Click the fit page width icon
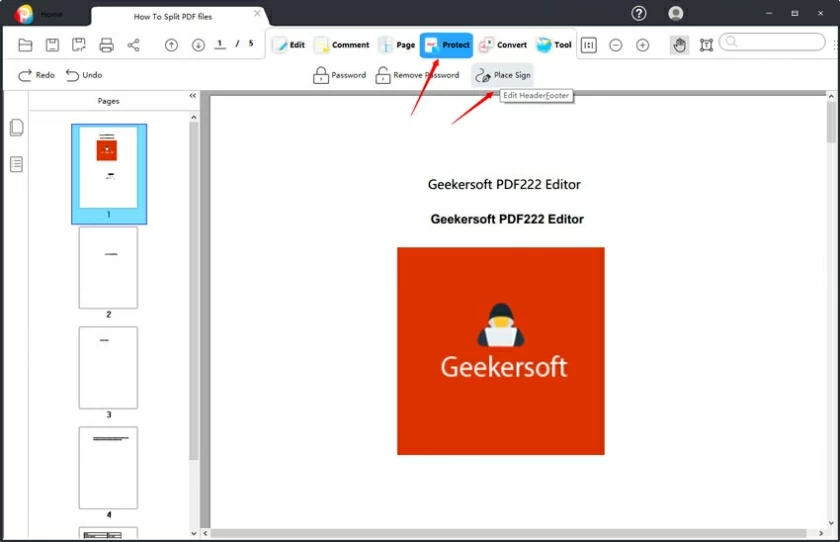840x542 pixels. point(589,46)
